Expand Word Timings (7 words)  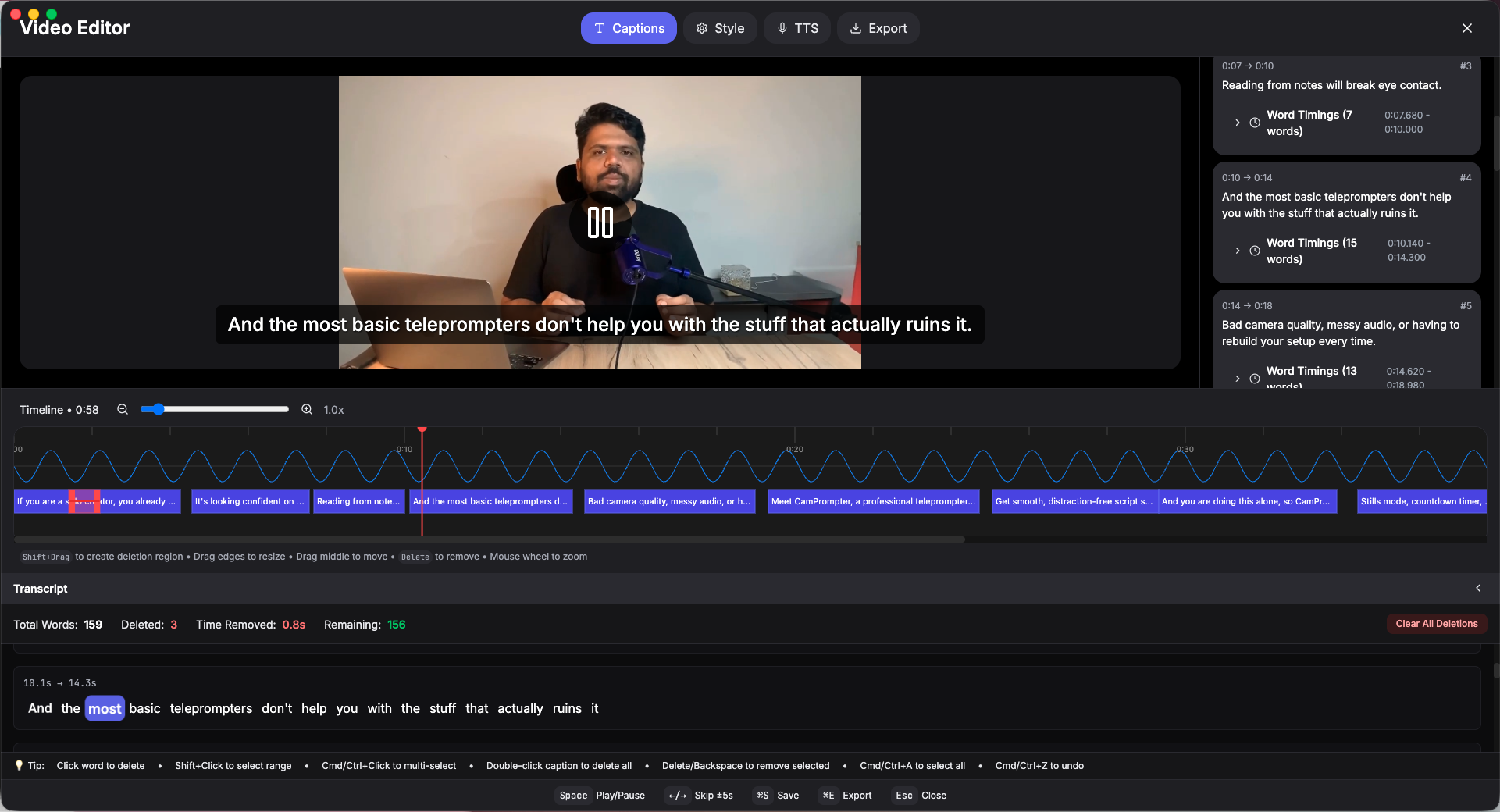[x=1238, y=123]
